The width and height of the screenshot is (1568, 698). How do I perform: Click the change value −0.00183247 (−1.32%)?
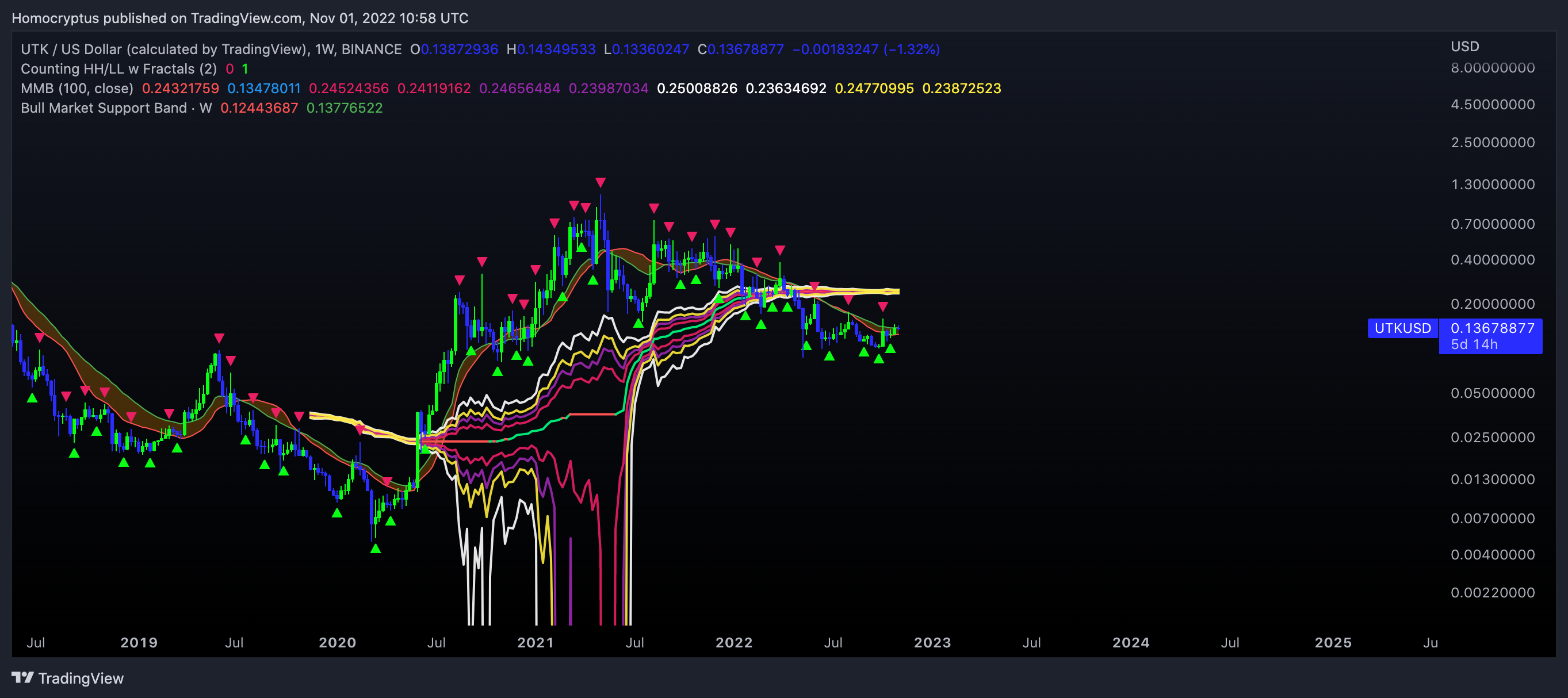pos(866,49)
